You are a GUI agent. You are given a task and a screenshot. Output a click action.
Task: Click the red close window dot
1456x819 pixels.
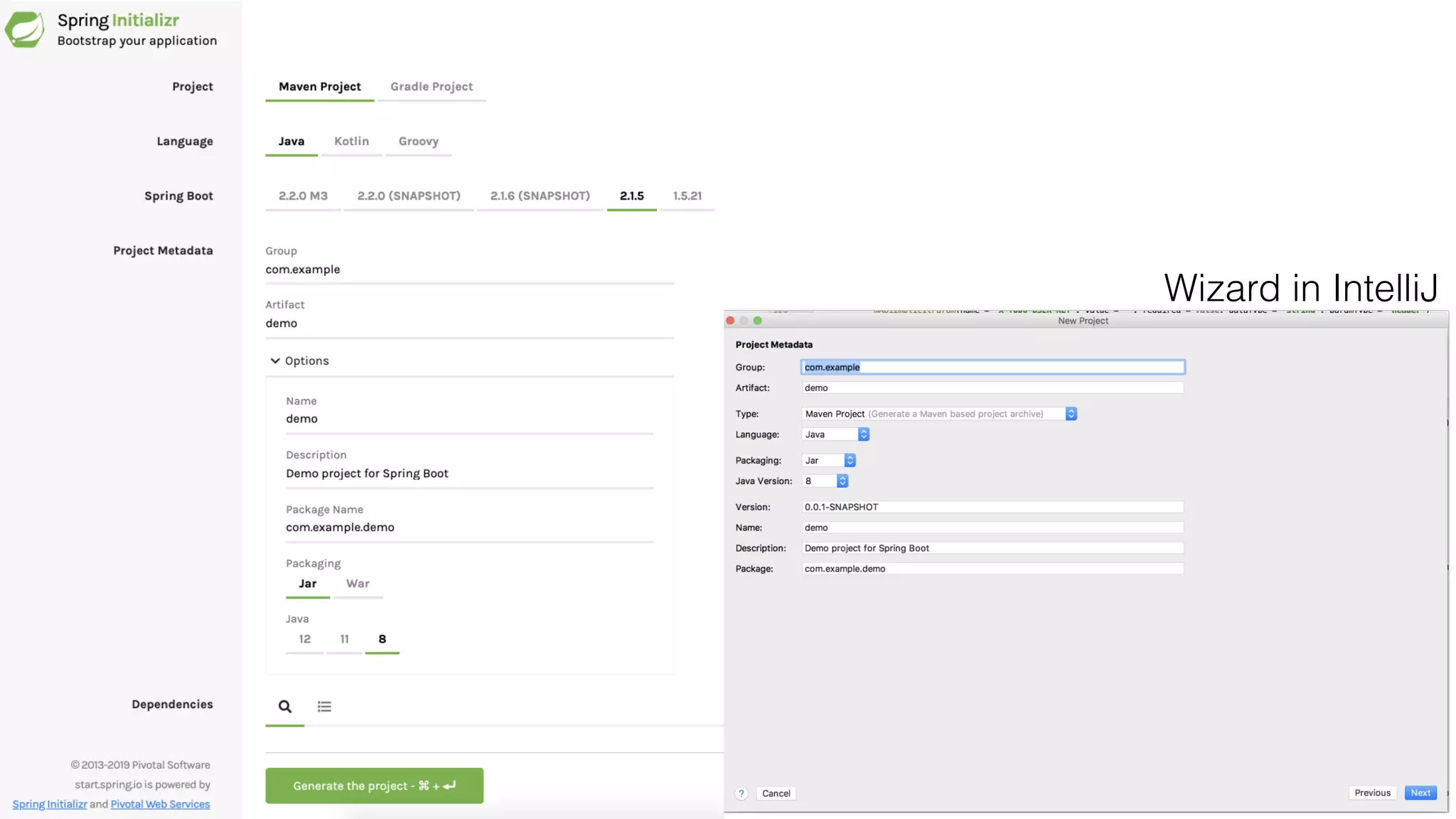point(730,321)
